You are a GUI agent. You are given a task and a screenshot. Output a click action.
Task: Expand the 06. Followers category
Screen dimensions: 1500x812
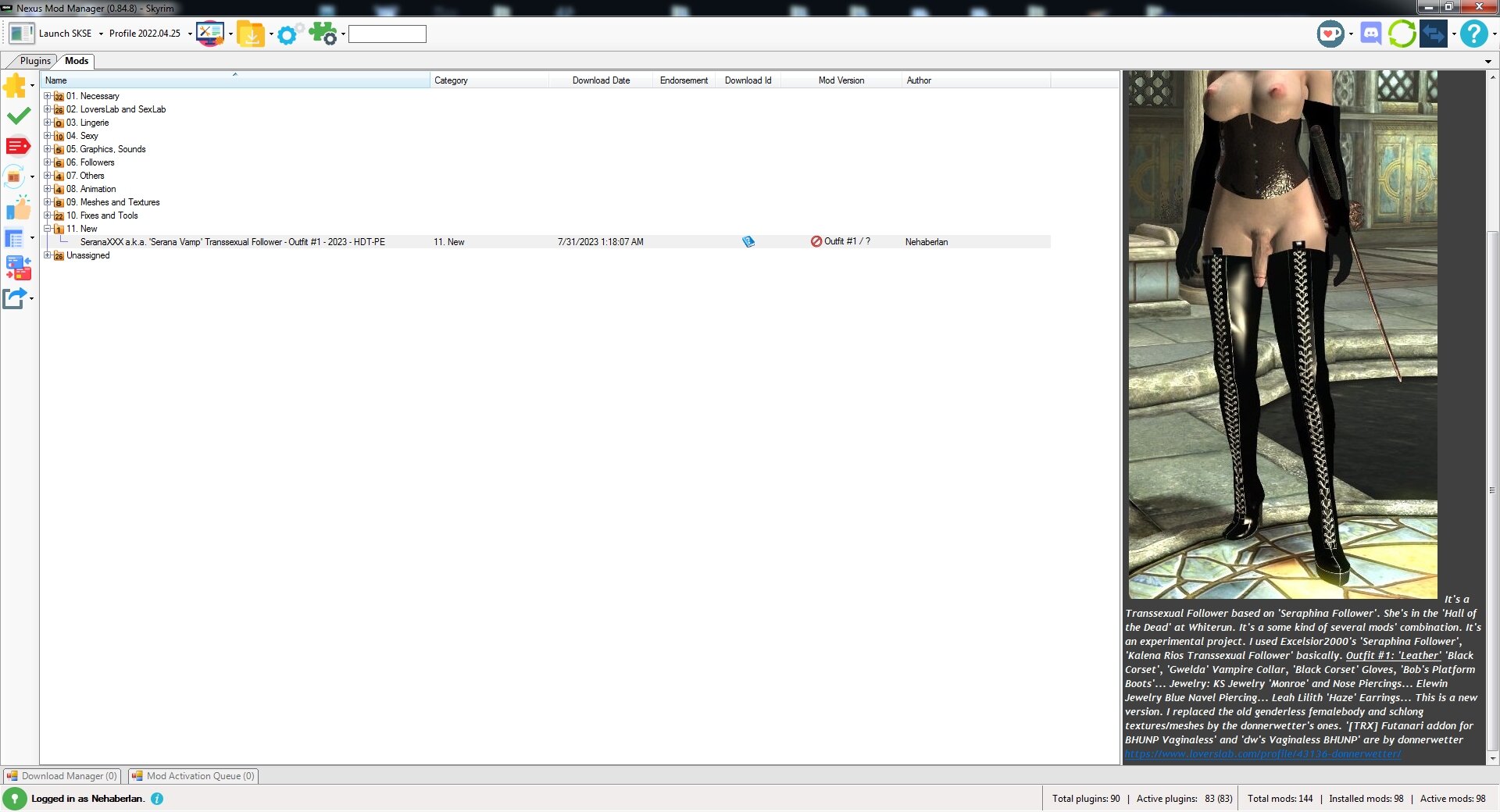pyautogui.click(x=48, y=162)
